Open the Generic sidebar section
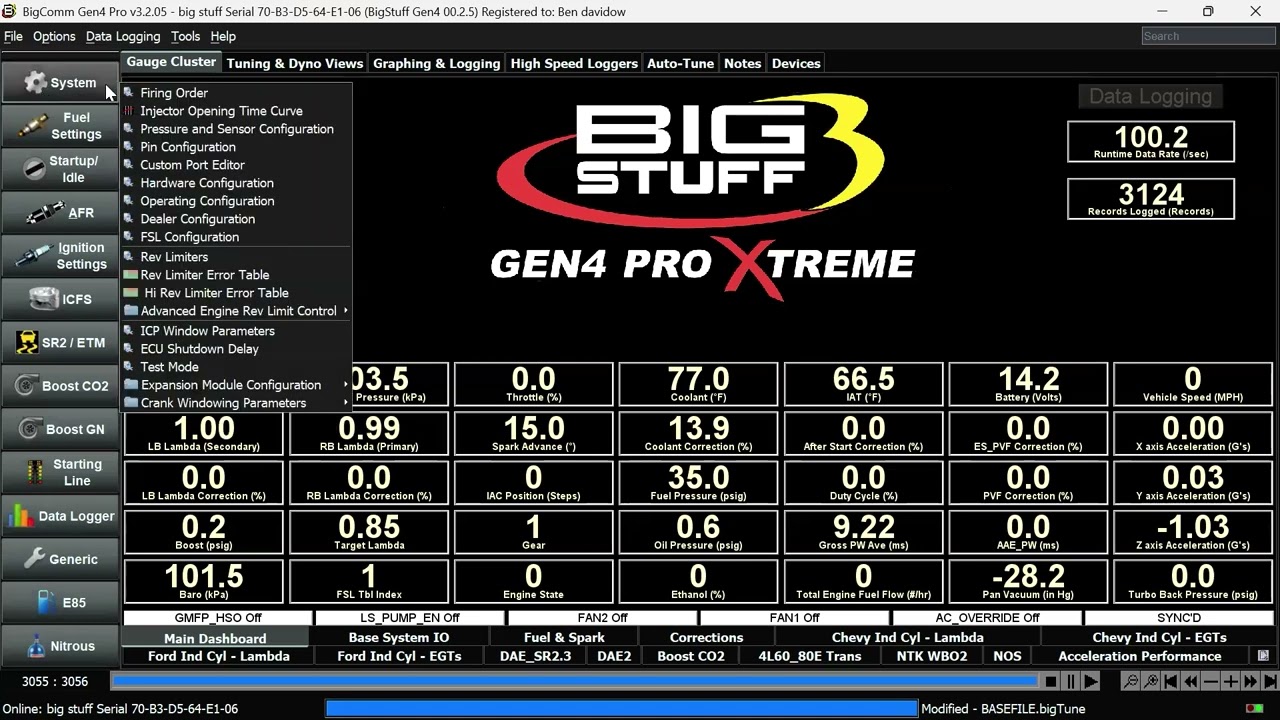The image size is (1280, 720). 60,559
